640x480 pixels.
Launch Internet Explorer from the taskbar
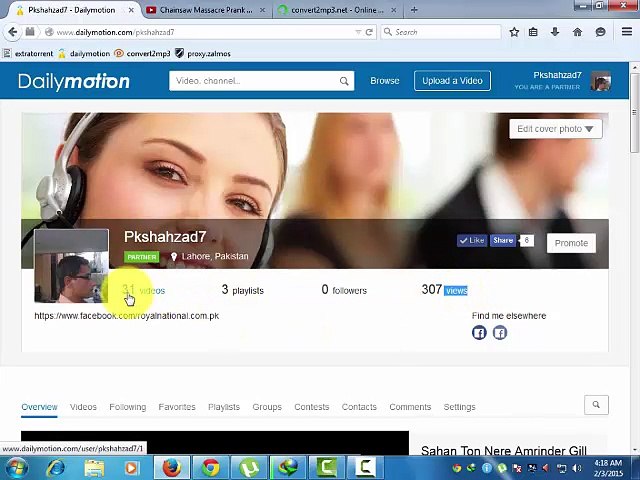click(x=56, y=468)
